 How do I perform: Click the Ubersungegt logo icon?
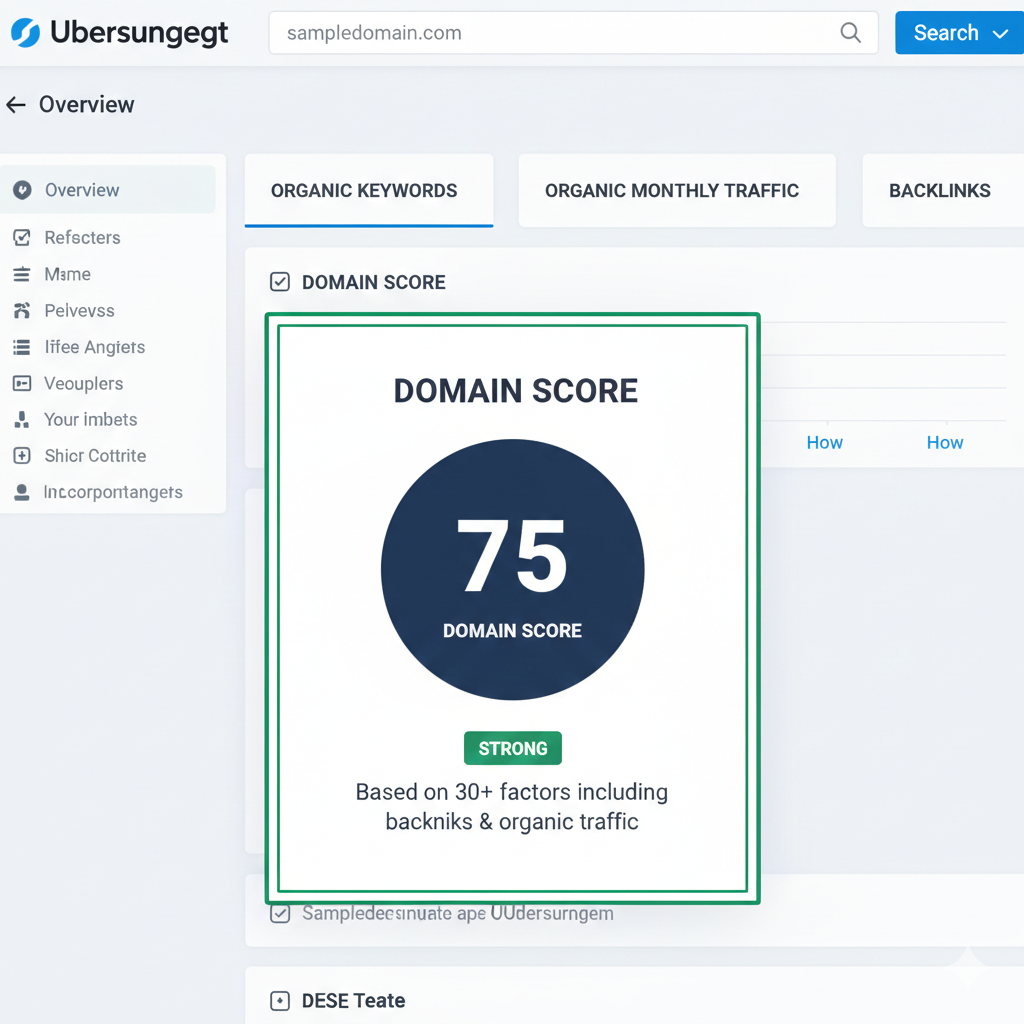(25, 33)
